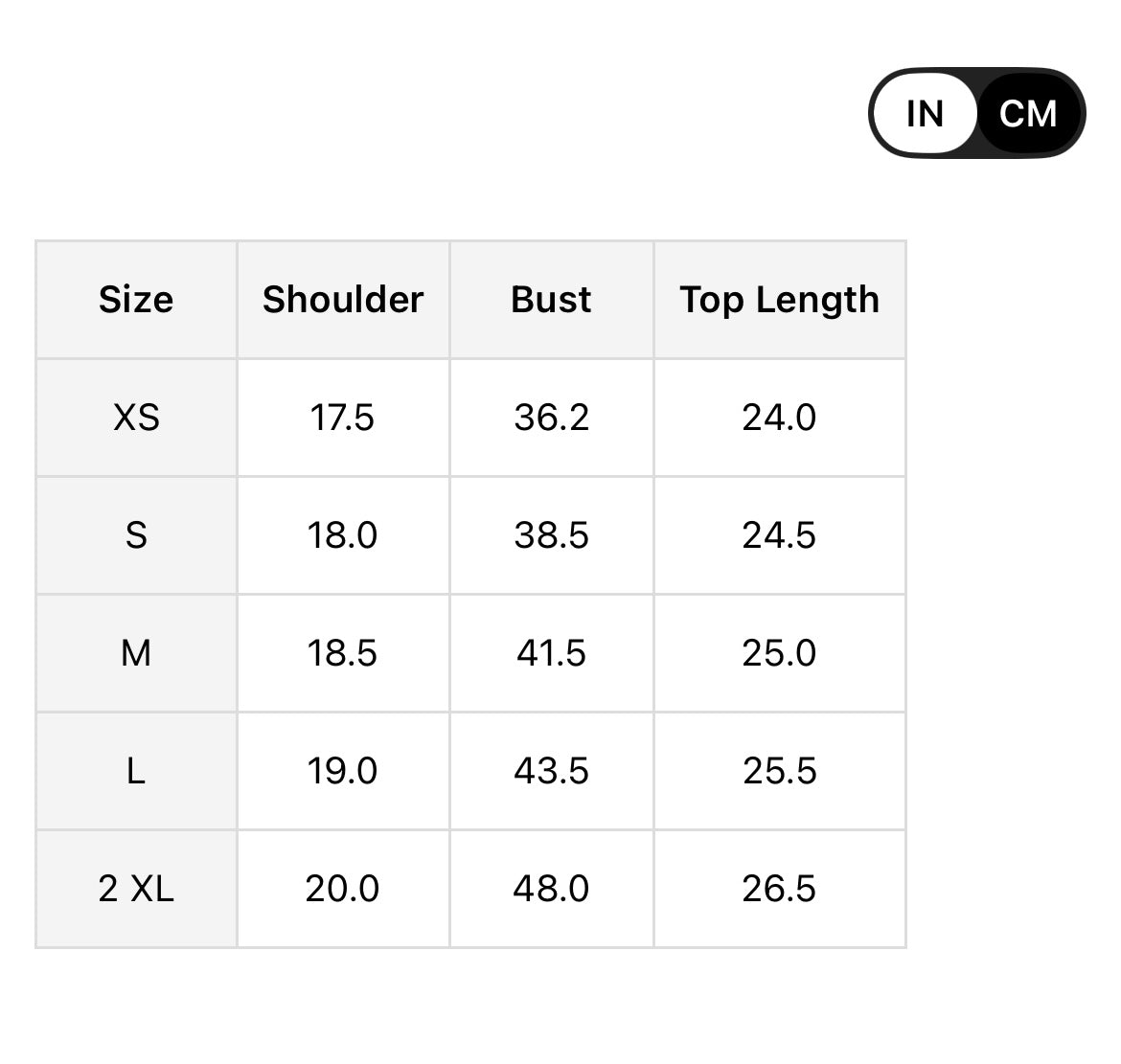Viewport: 1121px width, 1064px height.
Task: Click the Bust column header
Action: click(551, 300)
